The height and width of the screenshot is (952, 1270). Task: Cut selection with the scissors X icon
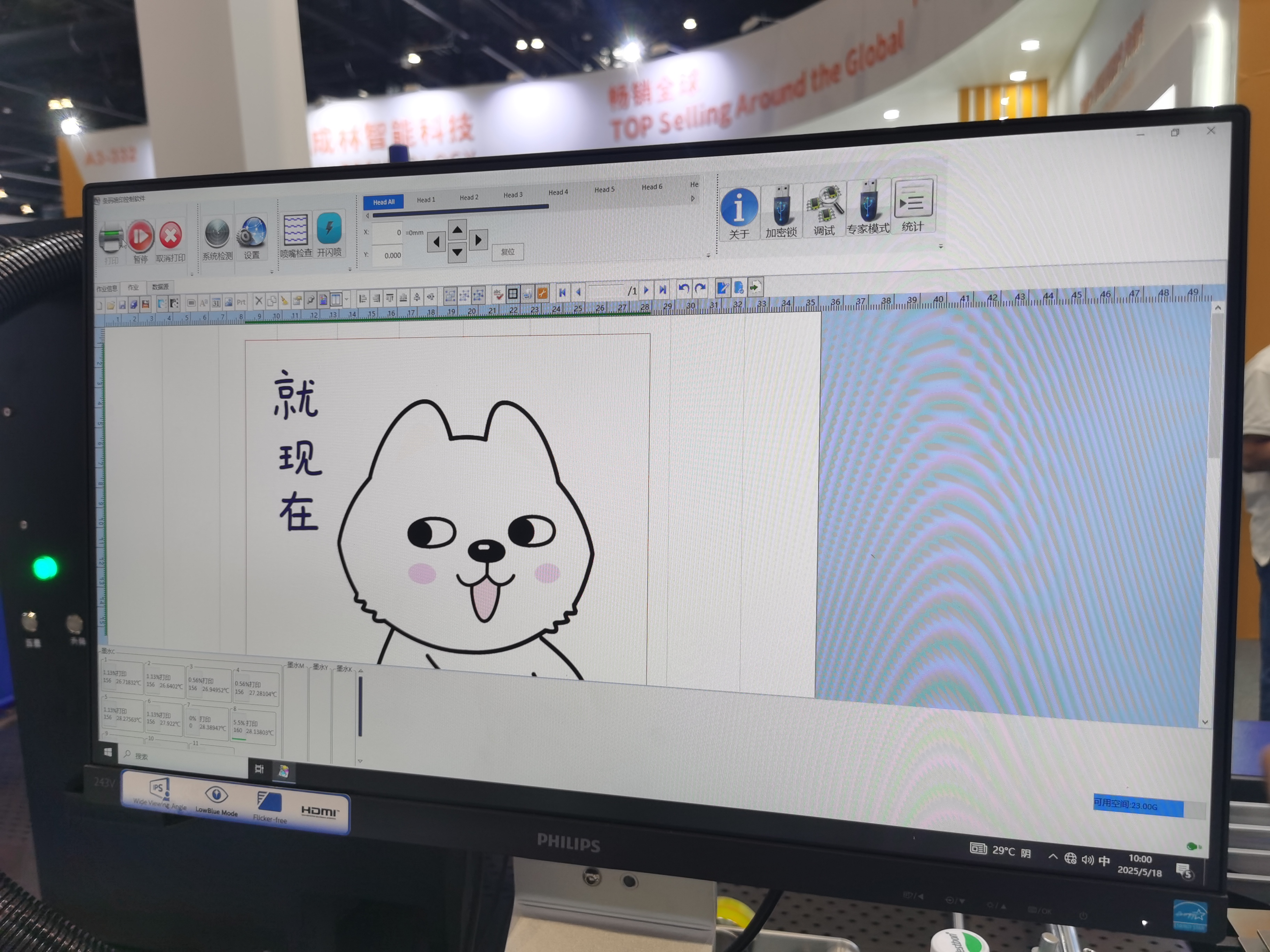pyautogui.click(x=258, y=301)
